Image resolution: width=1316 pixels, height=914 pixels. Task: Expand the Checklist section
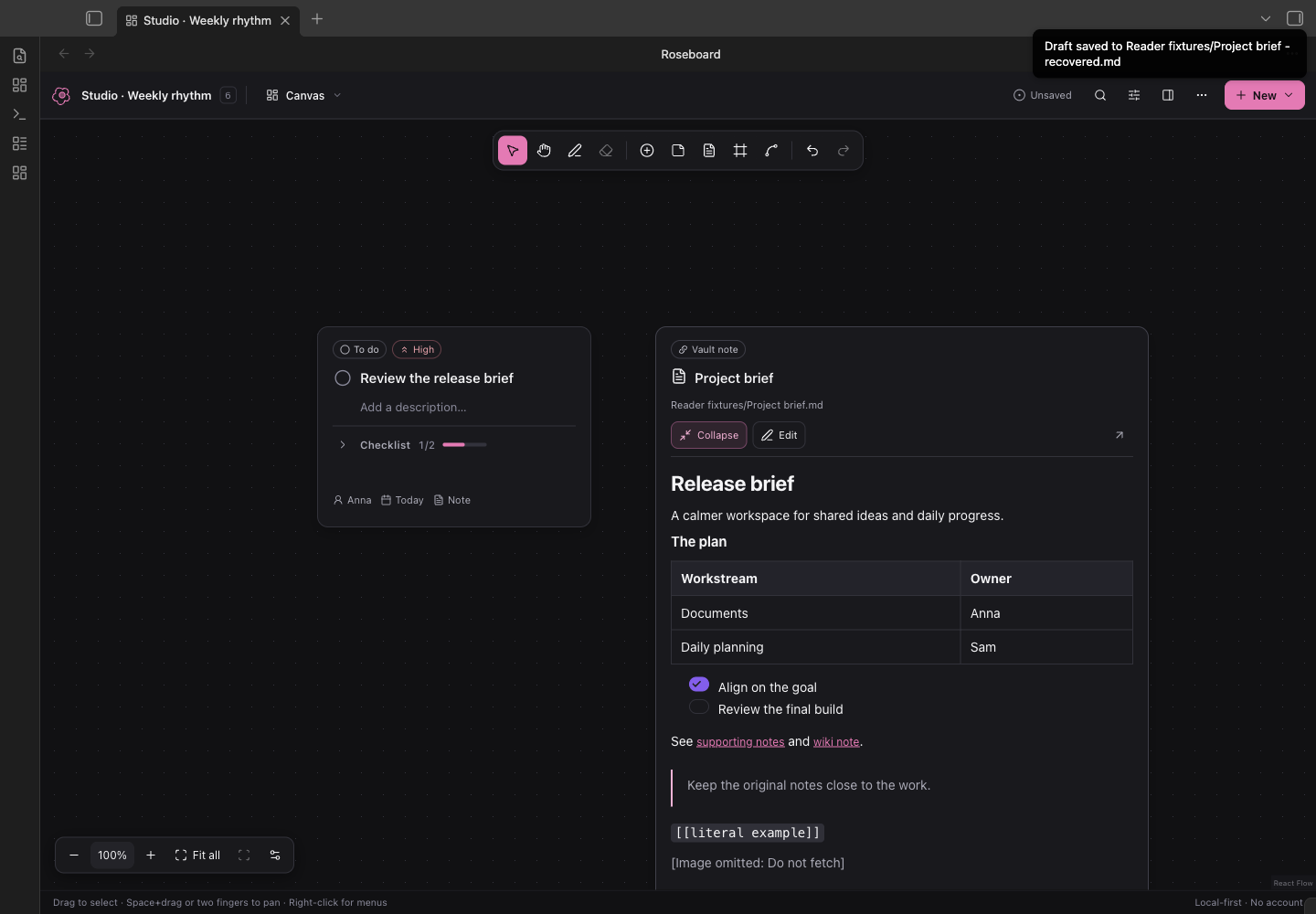343,445
